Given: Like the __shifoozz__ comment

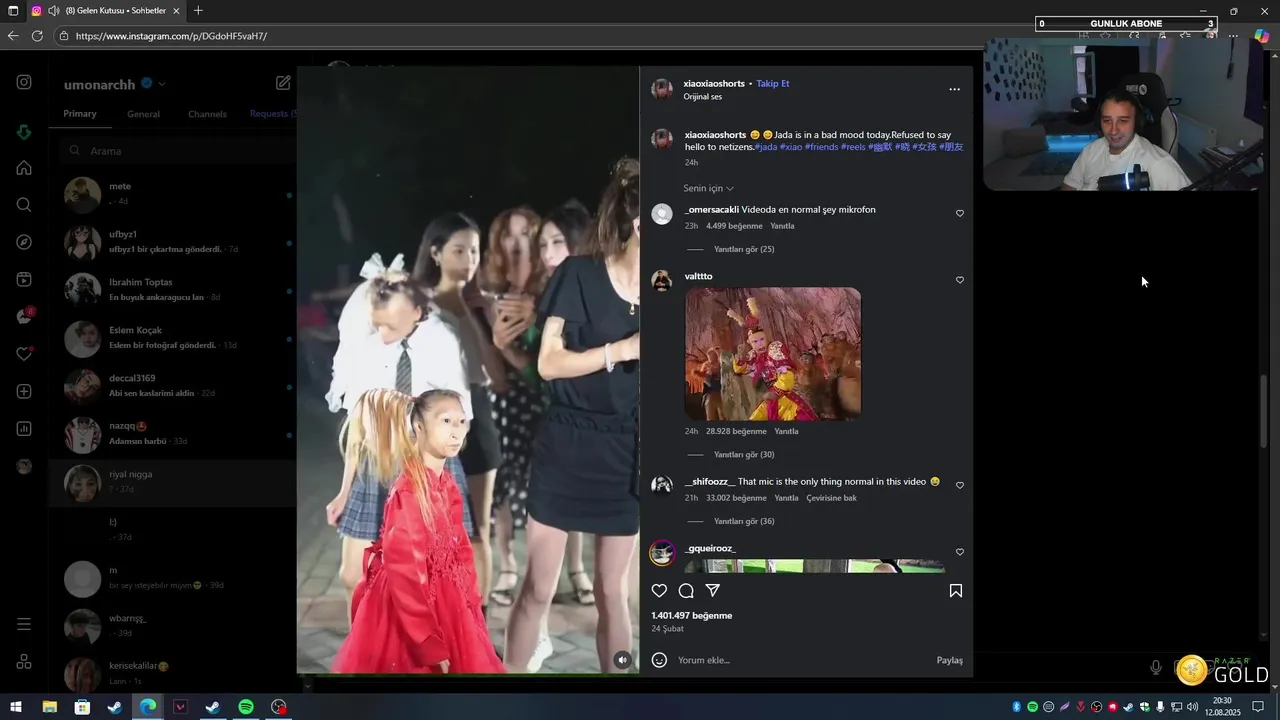Looking at the screenshot, I should pyautogui.click(x=960, y=485).
